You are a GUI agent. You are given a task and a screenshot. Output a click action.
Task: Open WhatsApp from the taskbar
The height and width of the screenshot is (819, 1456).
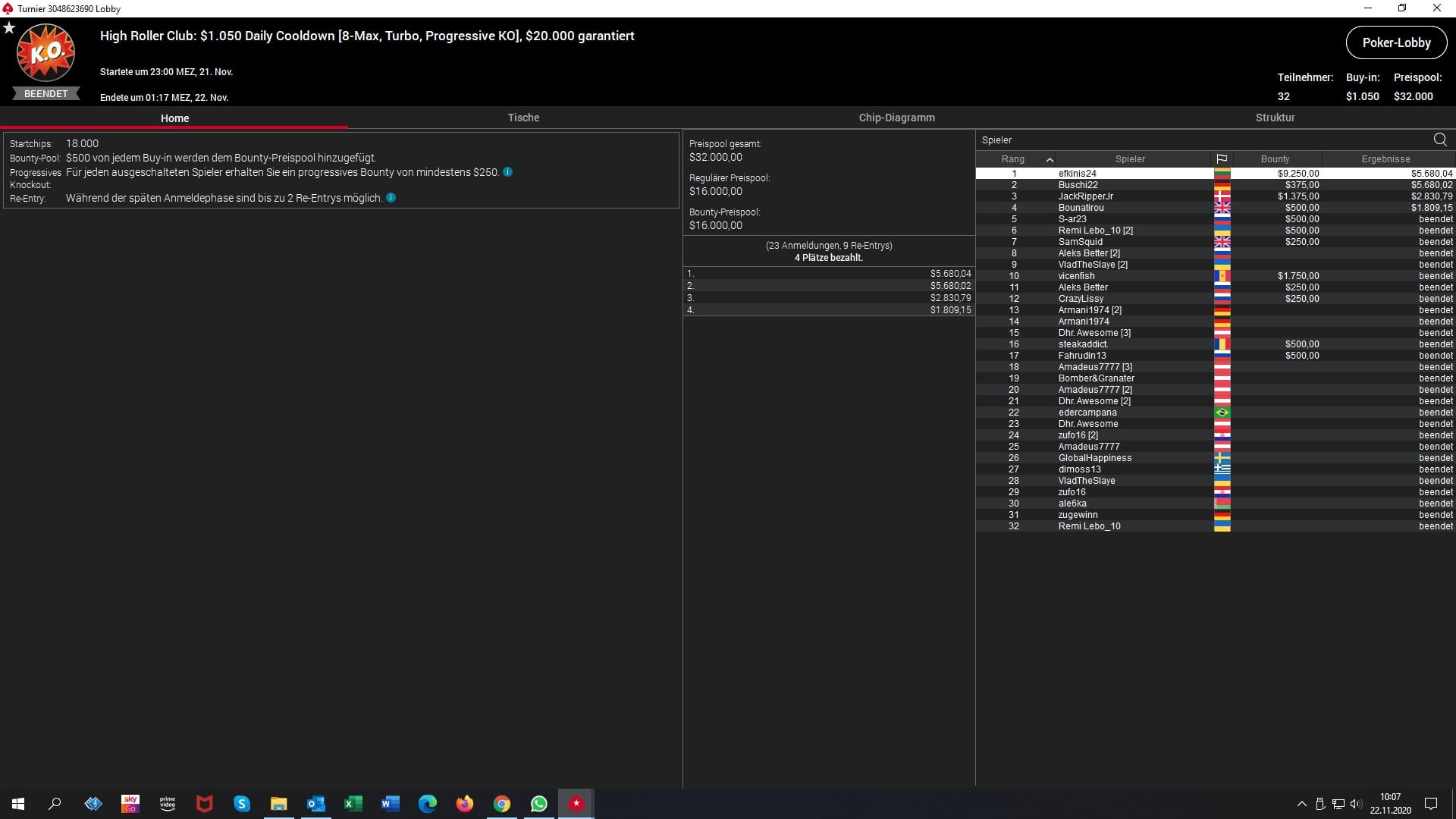(538, 804)
